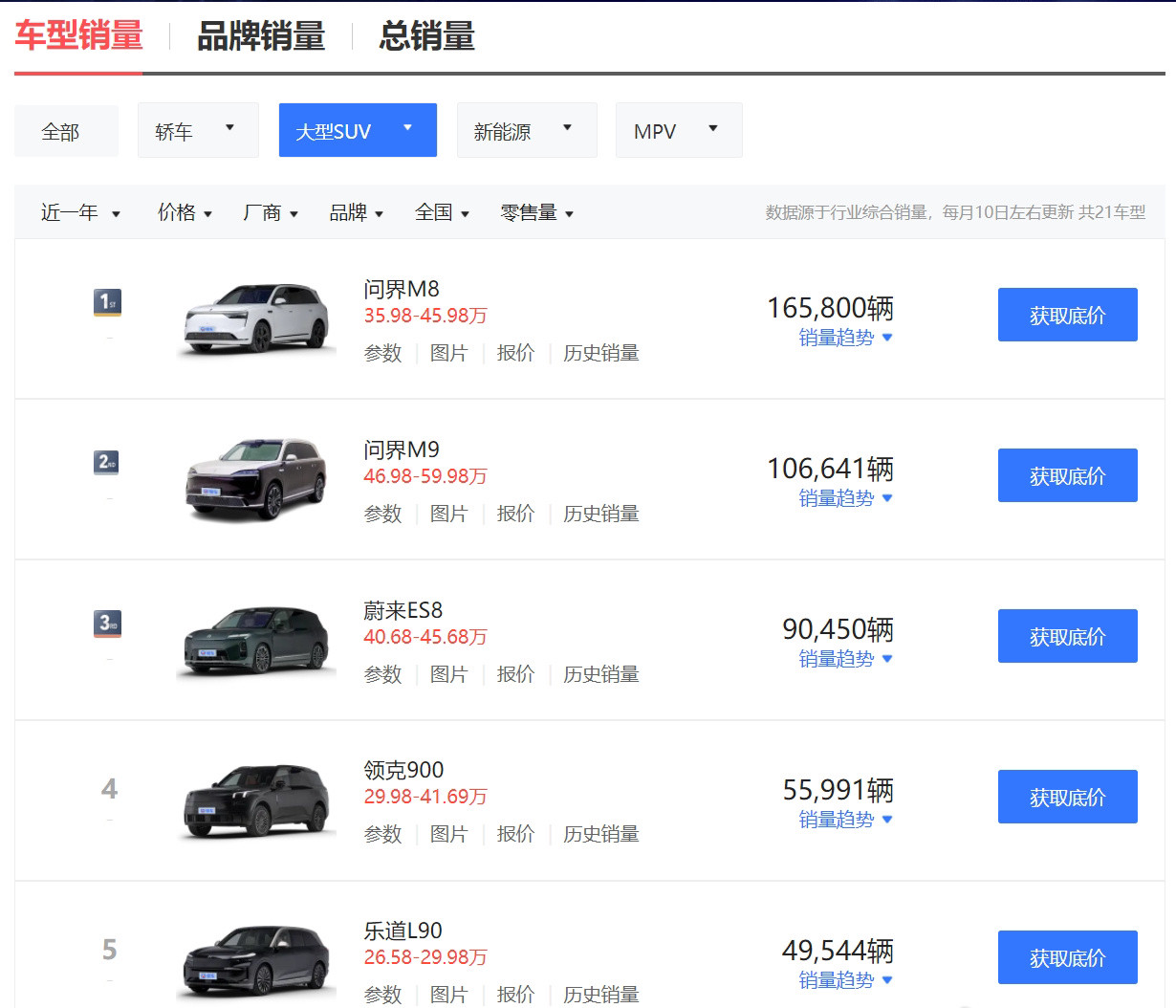Switch to the 车型销量 tab
Viewport: 1176px width, 1008px height.
pyautogui.click(x=78, y=36)
